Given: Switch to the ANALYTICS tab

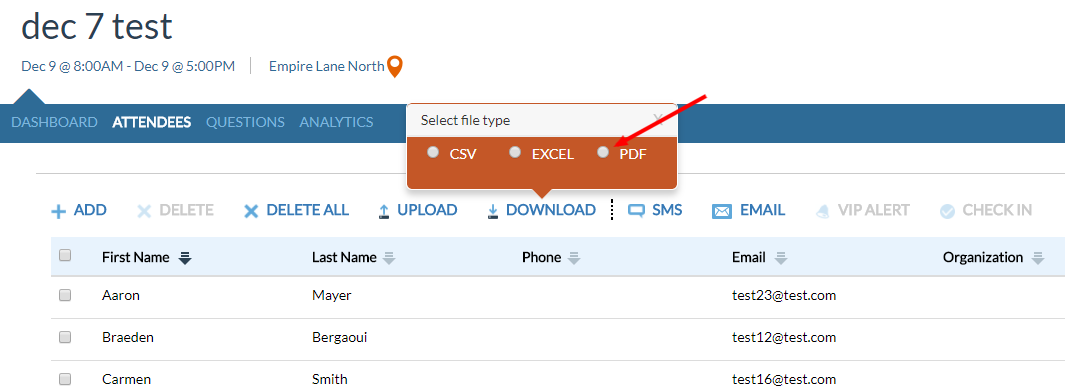Looking at the screenshot, I should click(x=336, y=122).
